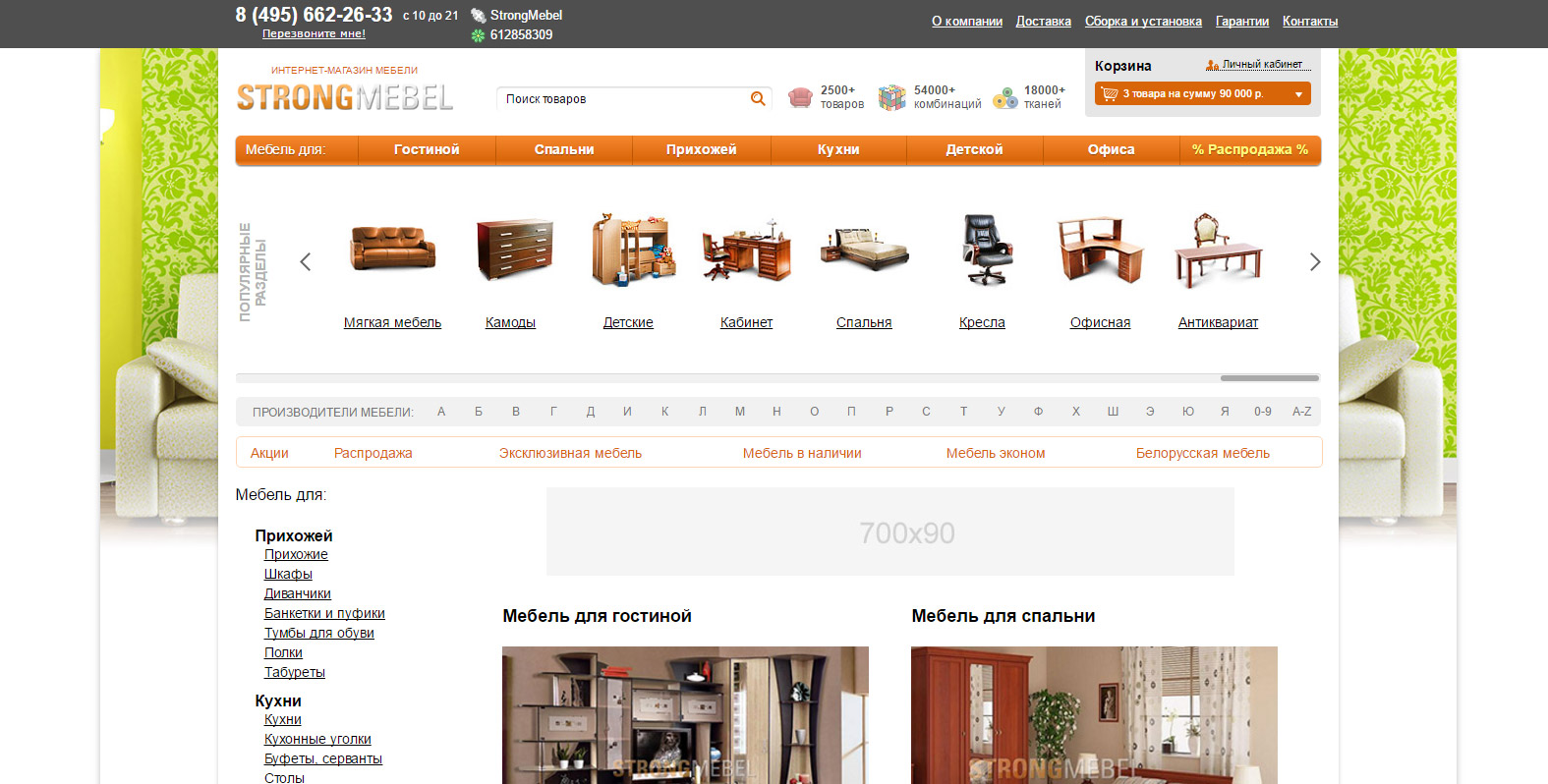Open the % Распродажа menu tab
This screenshot has height=784, width=1548.
click(x=1249, y=149)
